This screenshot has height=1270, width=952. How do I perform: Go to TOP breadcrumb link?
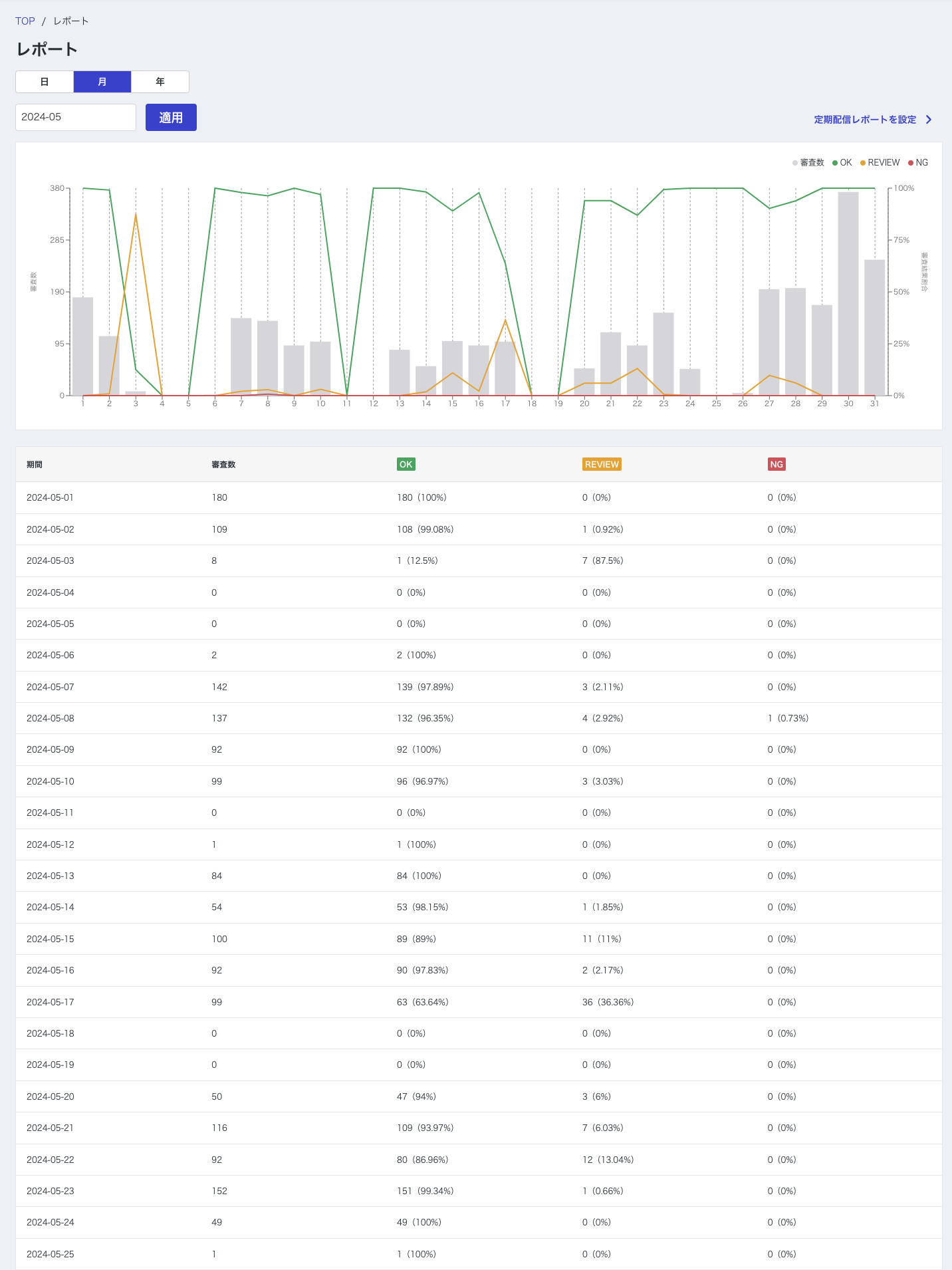tap(25, 21)
